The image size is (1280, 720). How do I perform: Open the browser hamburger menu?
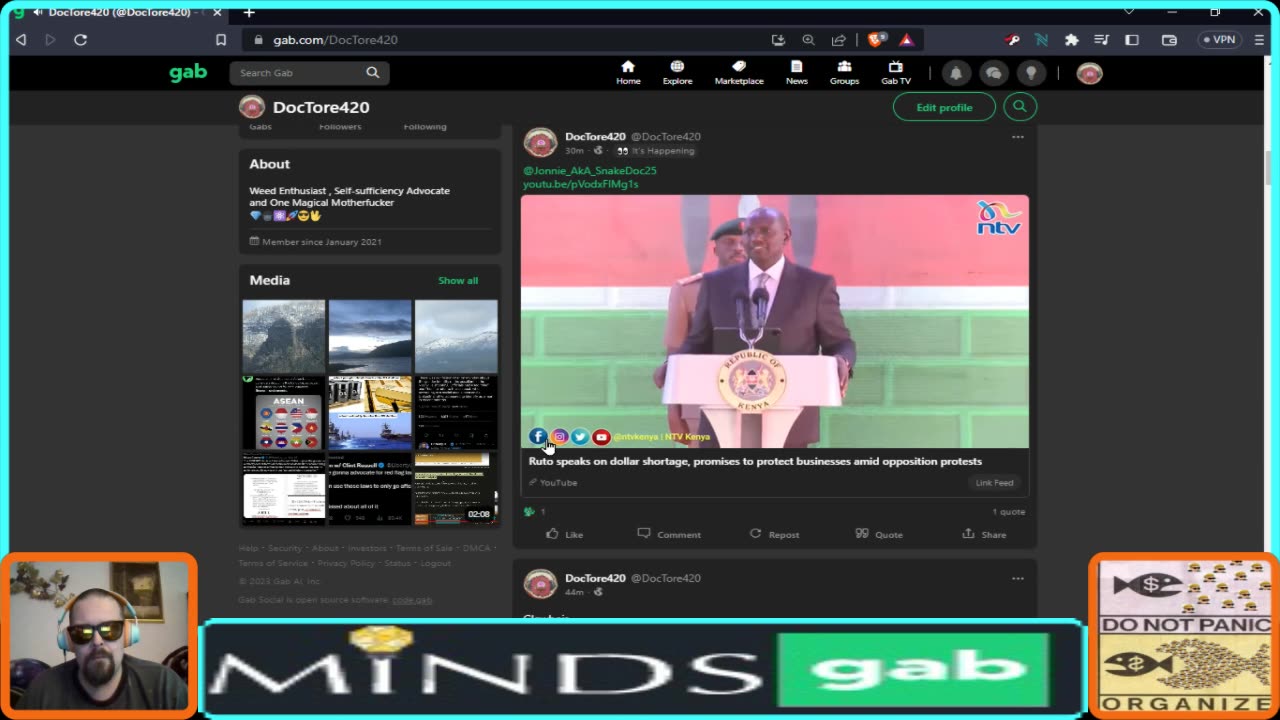coord(1259,40)
